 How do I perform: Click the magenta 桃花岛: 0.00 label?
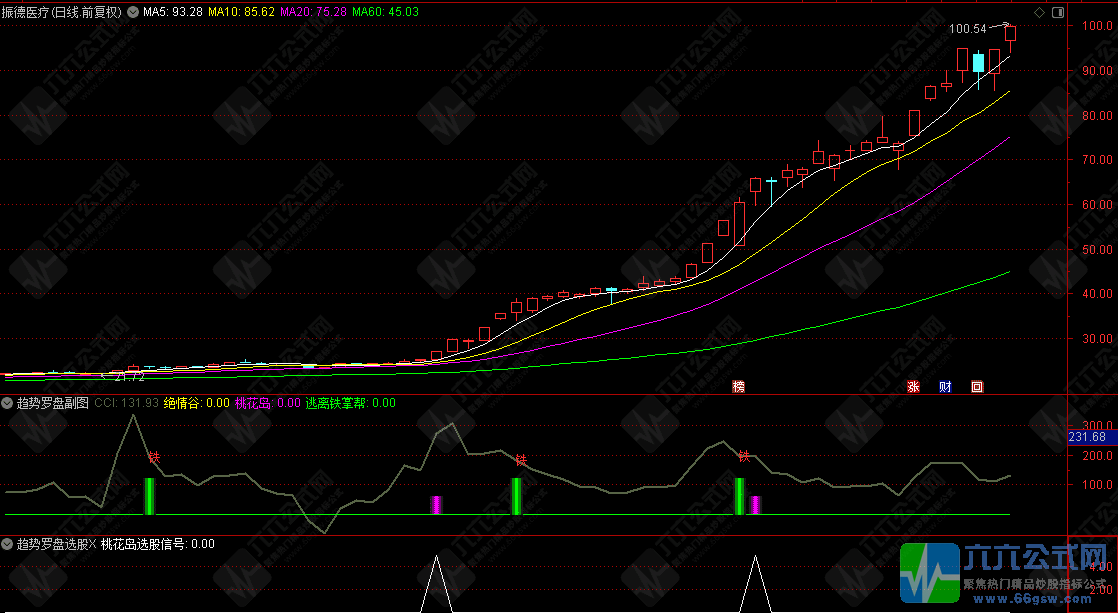[x=268, y=403]
